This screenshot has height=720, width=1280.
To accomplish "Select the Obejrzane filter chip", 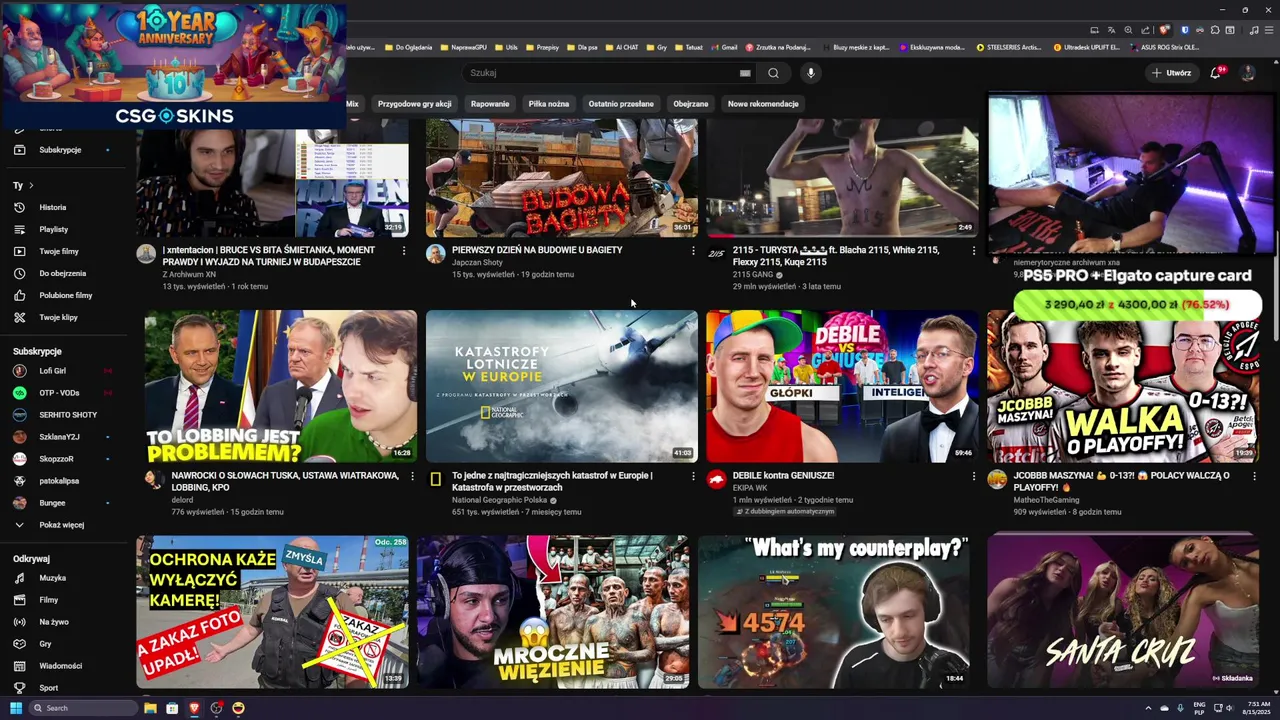I will click(x=691, y=104).
